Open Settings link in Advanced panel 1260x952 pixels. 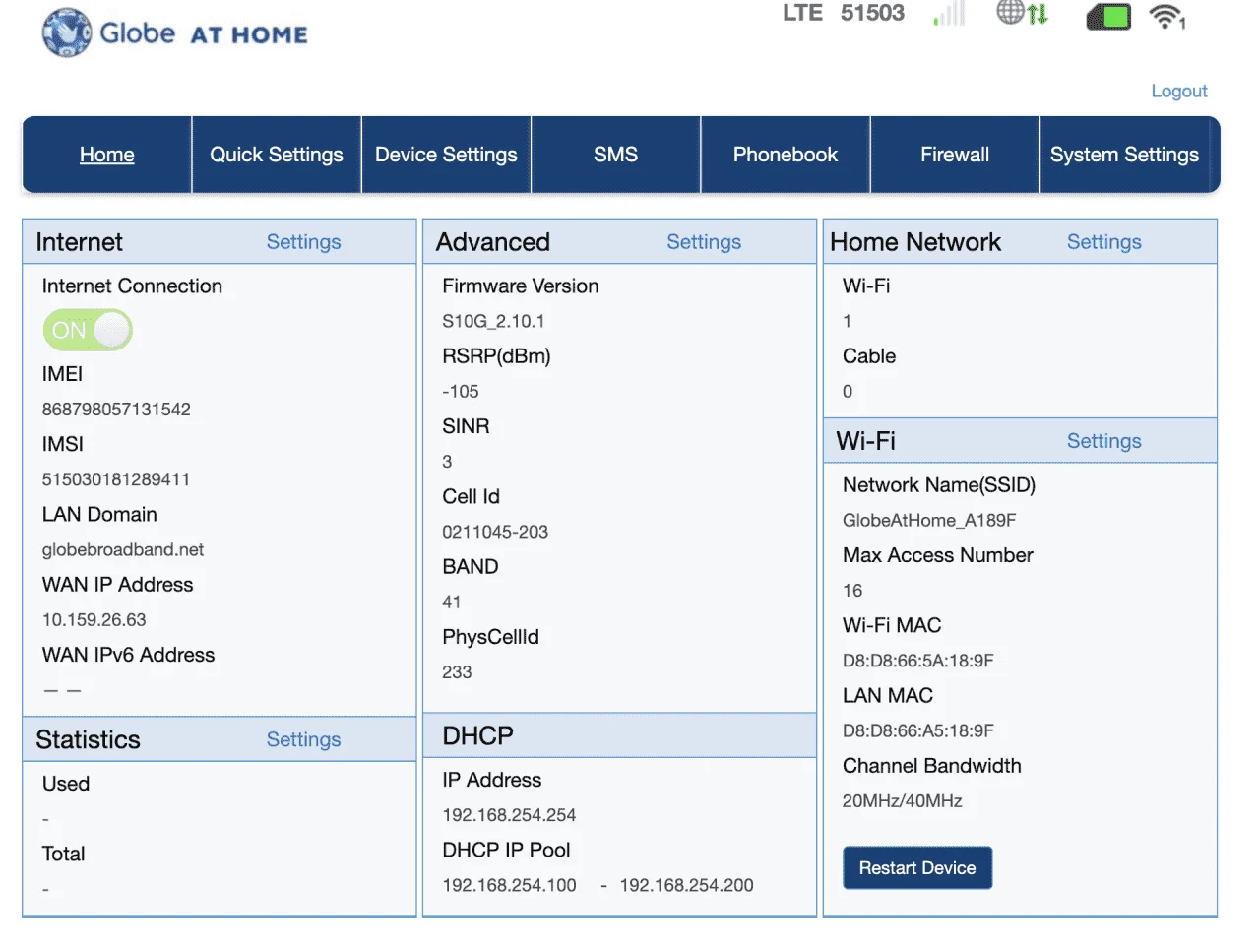[x=704, y=242]
